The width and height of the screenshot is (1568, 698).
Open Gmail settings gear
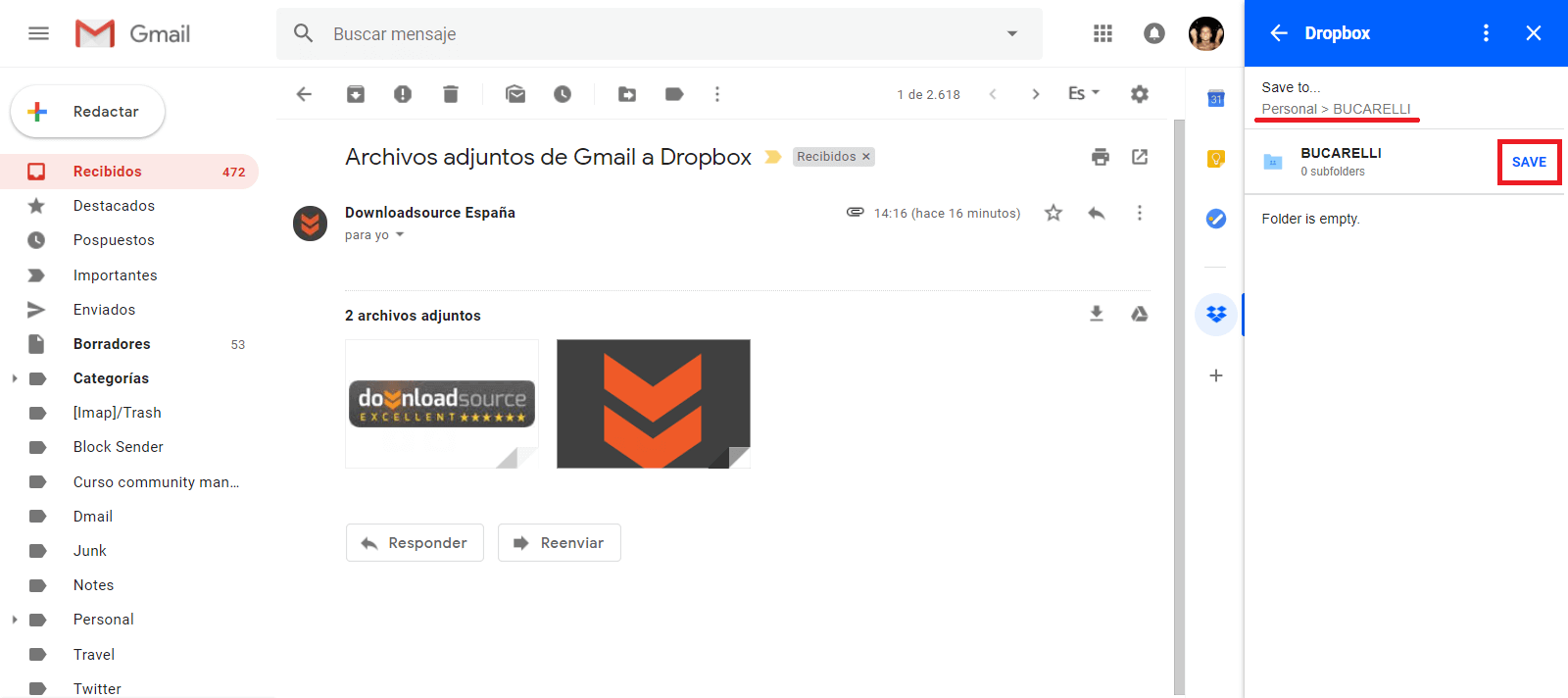[1139, 94]
